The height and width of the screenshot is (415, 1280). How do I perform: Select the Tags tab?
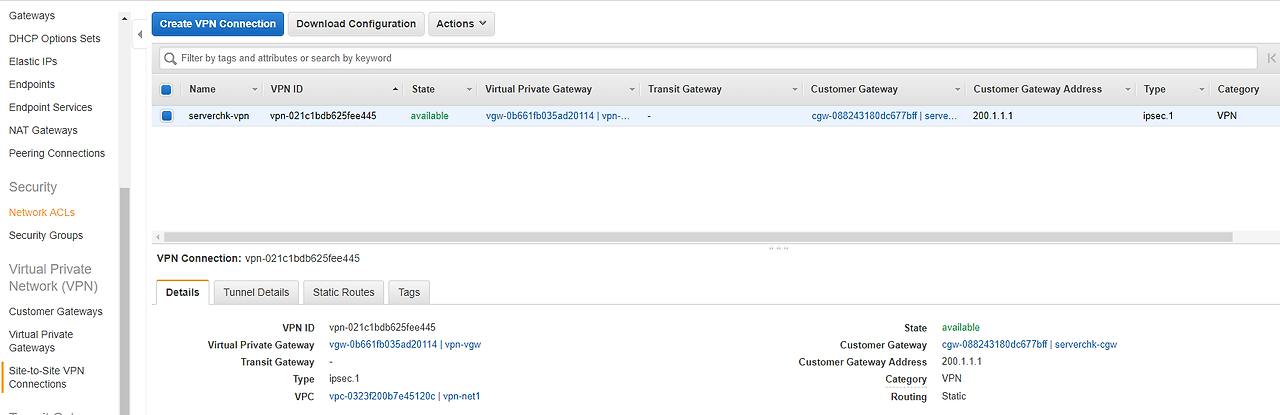pos(409,292)
